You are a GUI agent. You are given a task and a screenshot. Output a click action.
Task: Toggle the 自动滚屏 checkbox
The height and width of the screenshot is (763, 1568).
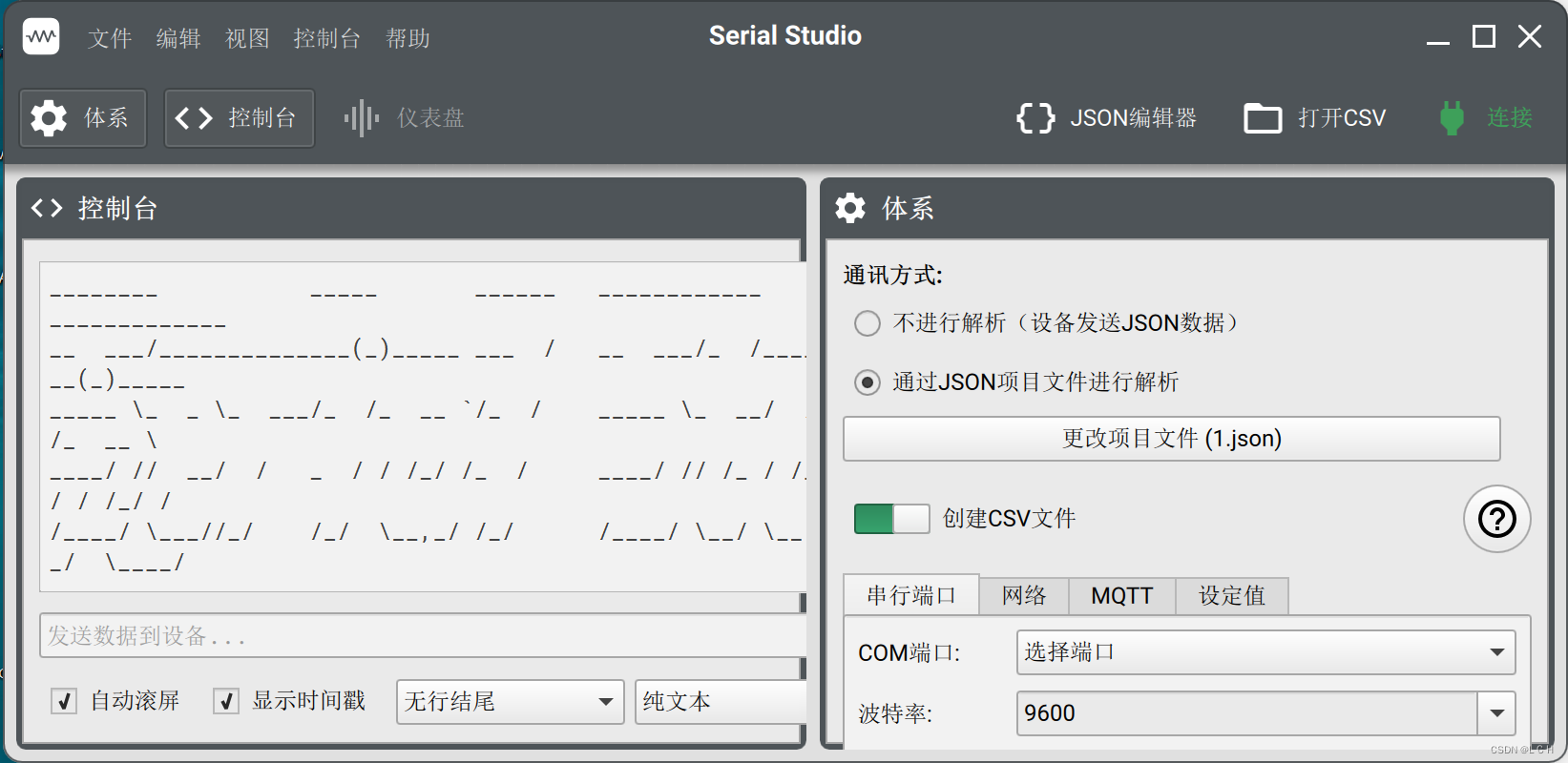[x=64, y=702]
